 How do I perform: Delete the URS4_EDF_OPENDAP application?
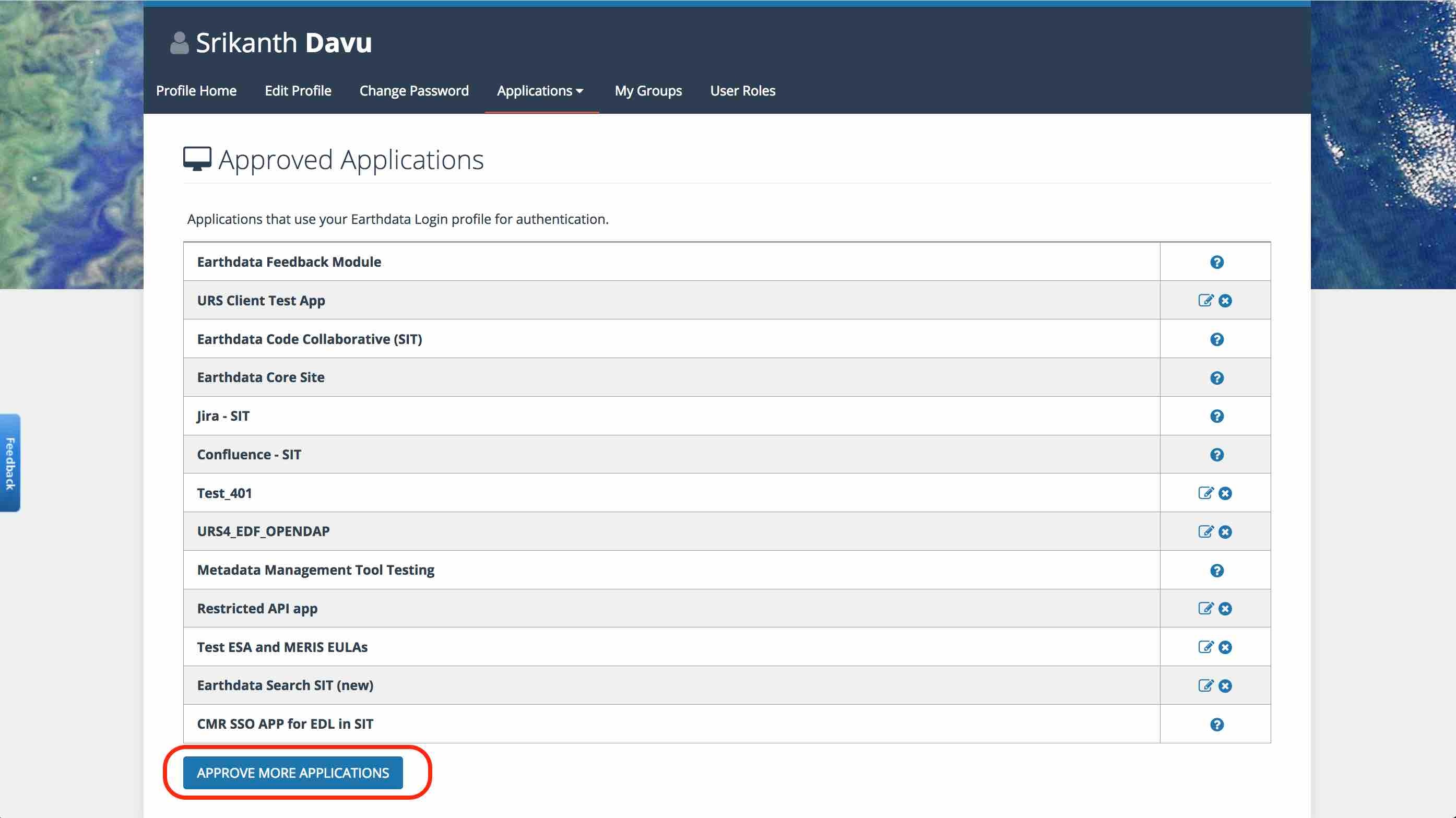1225,531
